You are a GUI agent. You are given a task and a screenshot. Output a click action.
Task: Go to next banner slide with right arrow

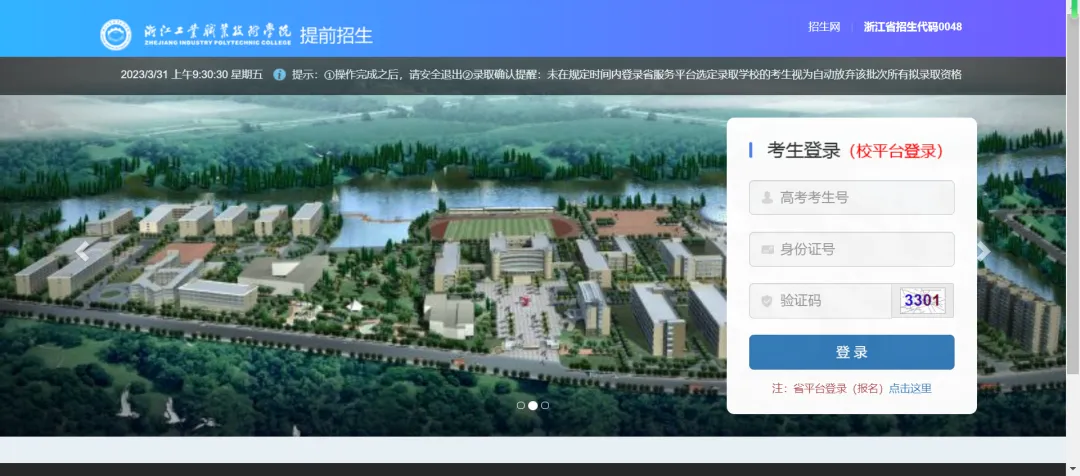983,251
